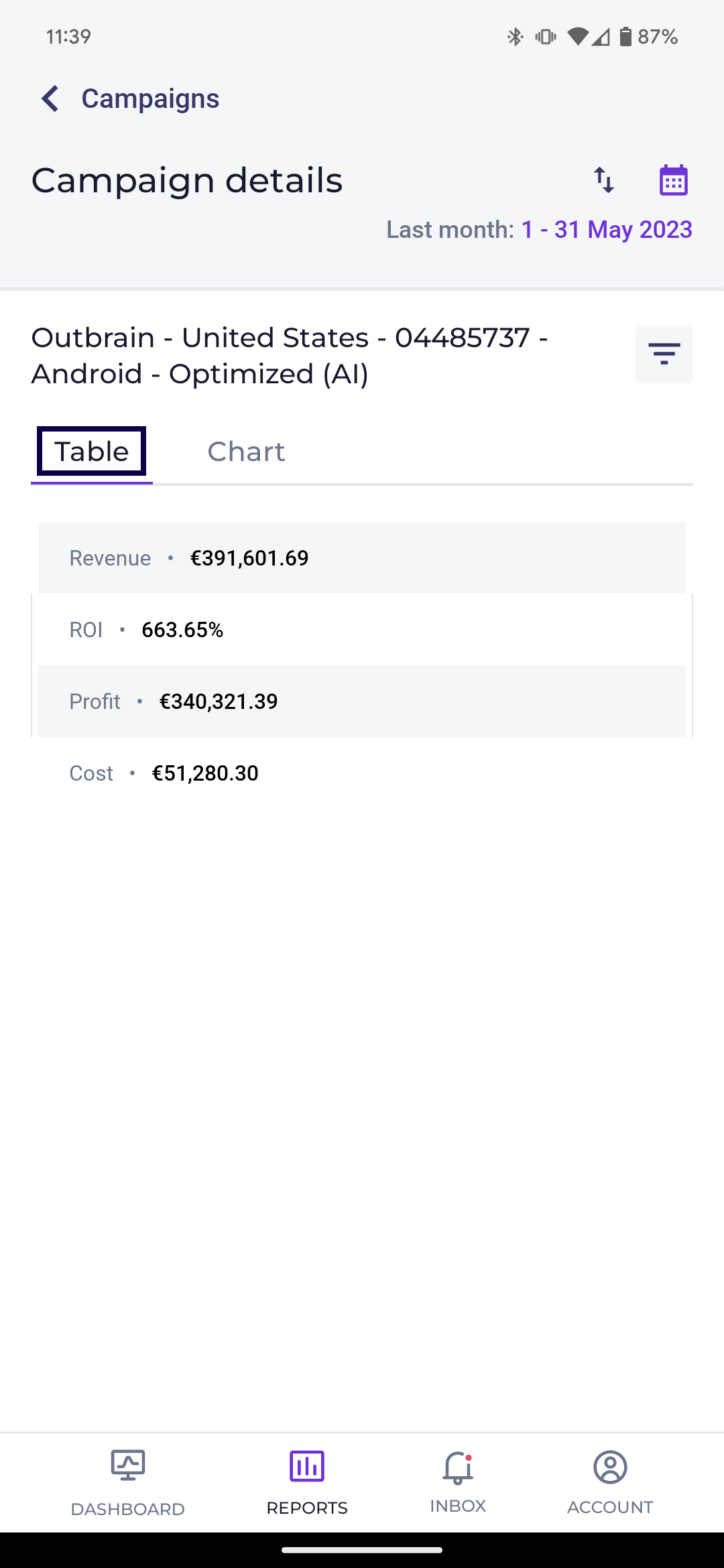Open the campaign filter icon
Image resolution: width=724 pixels, height=1568 pixels.
click(664, 354)
